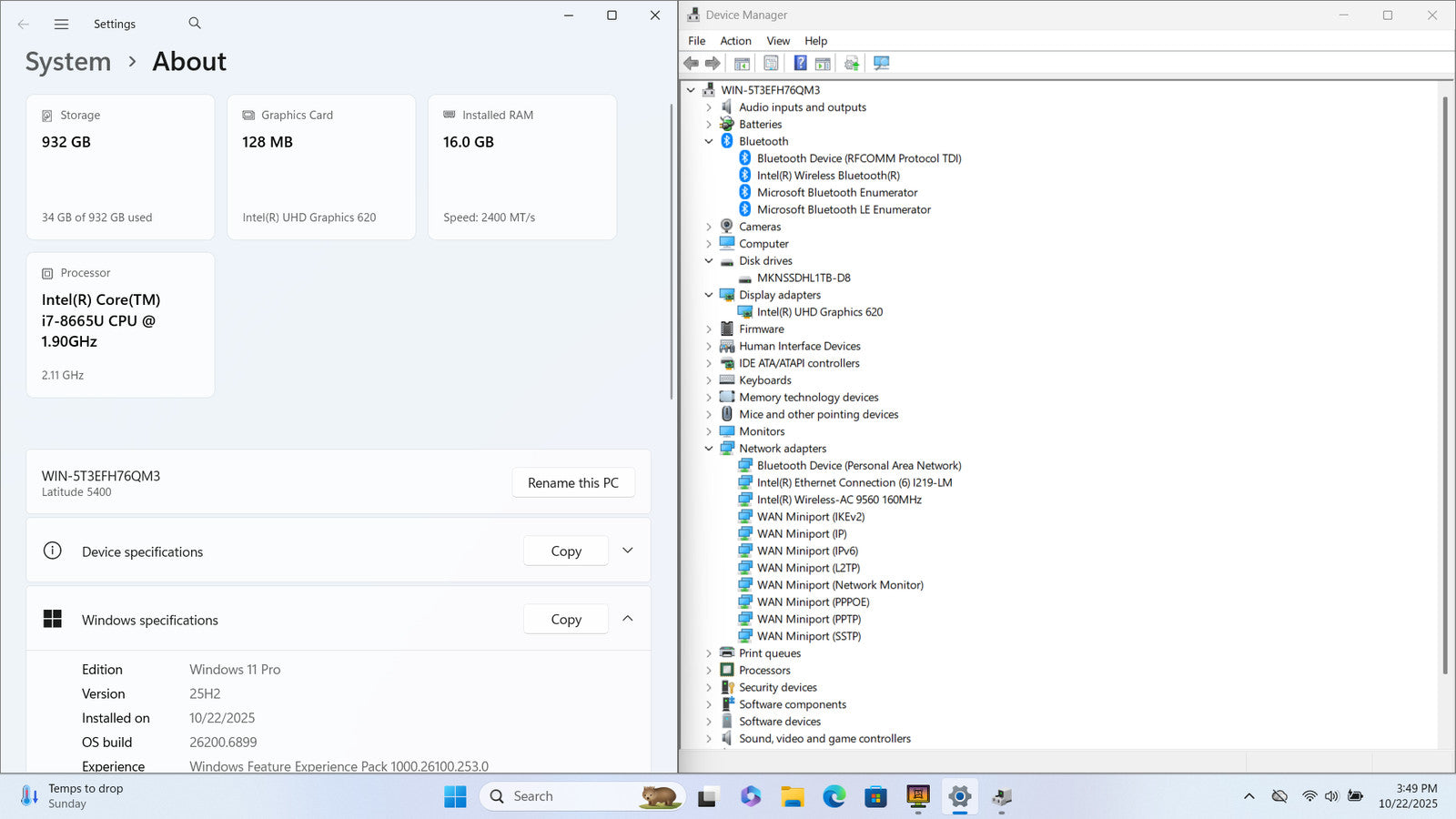The height and width of the screenshot is (819, 1456).
Task: Open Device Manager Help toolbar icon
Action: [x=800, y=63]
